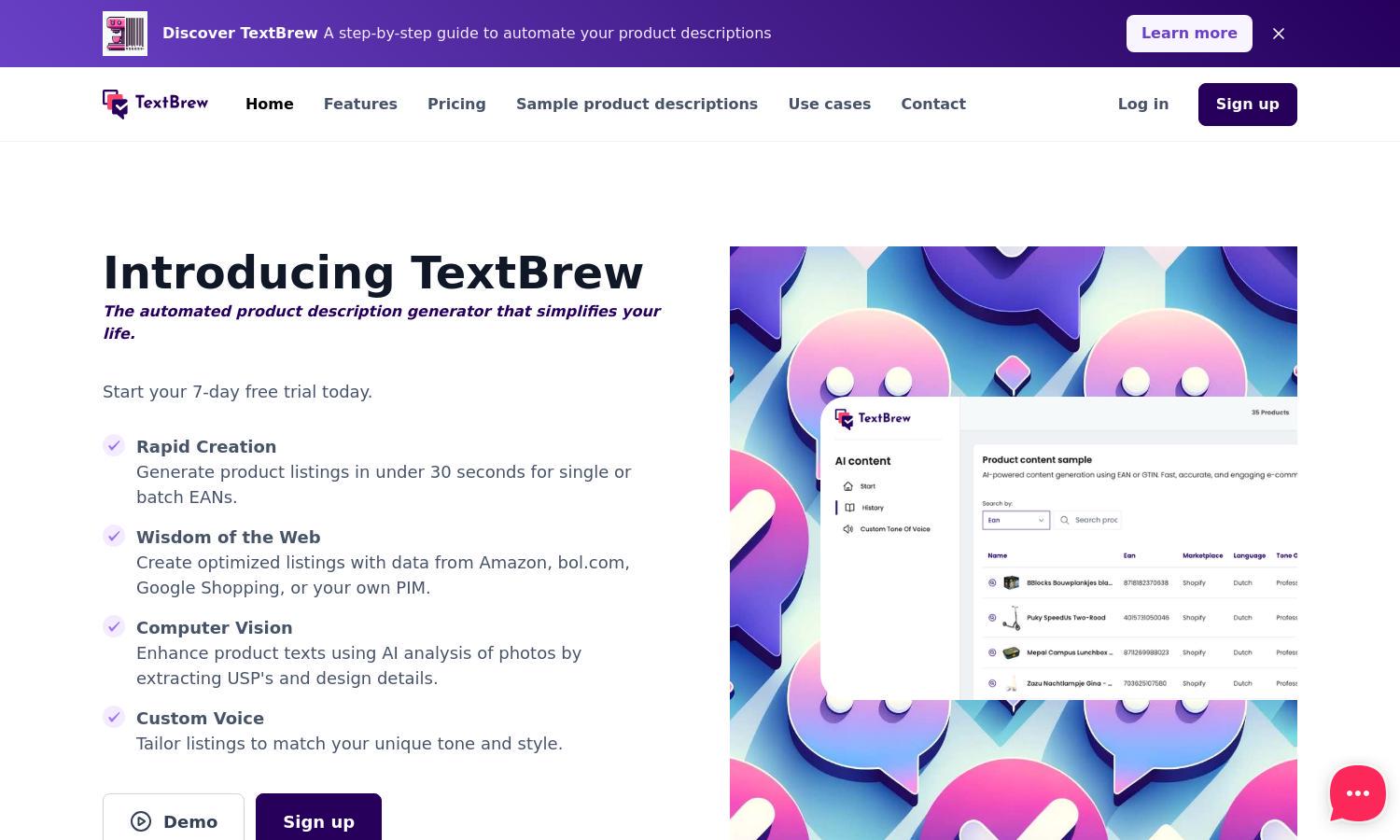Click the row icon beside Puky SpeedUs
This screenshot has width=1400, height=840.
click(992, 617)
